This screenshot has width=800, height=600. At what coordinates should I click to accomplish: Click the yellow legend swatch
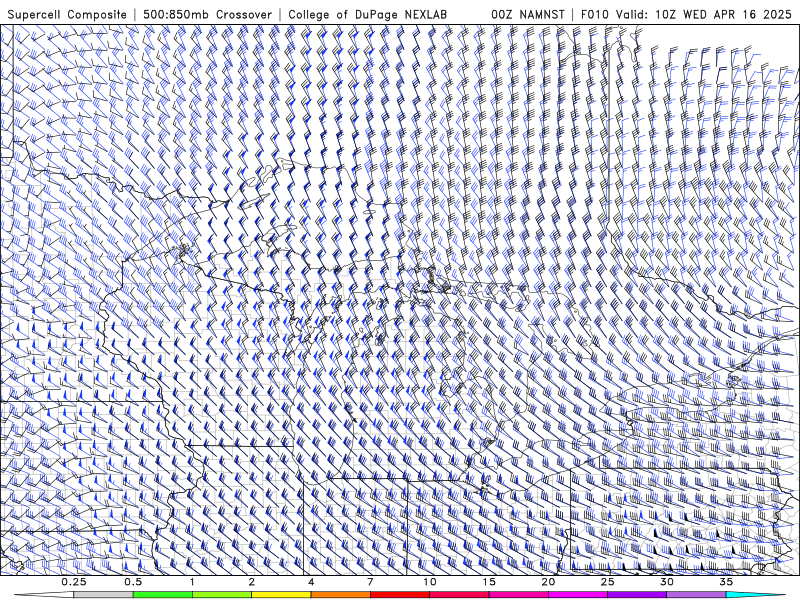[281, 595]
